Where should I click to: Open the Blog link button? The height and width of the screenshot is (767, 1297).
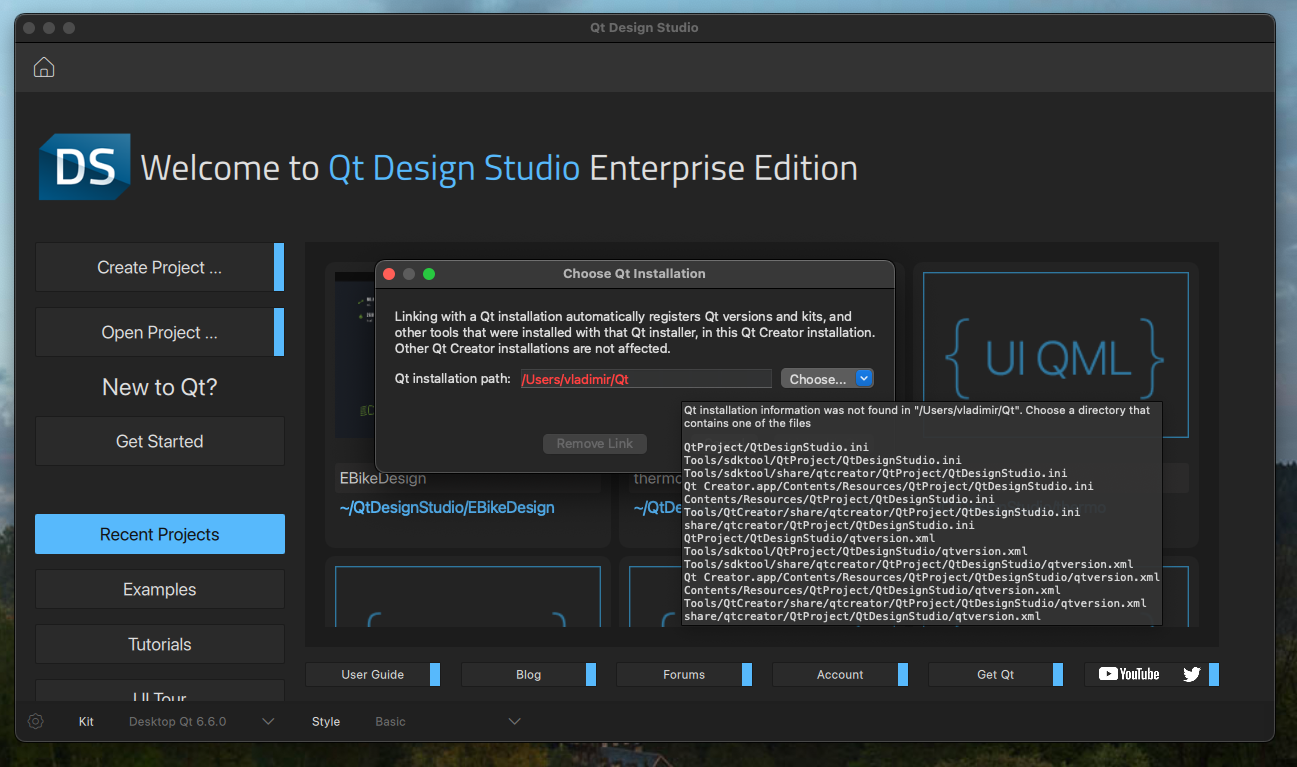529,674
